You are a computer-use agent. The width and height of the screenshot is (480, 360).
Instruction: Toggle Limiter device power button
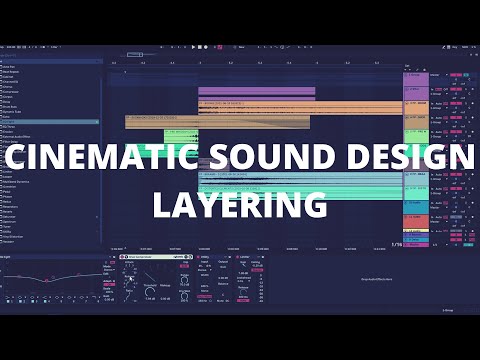coord(238,257)
